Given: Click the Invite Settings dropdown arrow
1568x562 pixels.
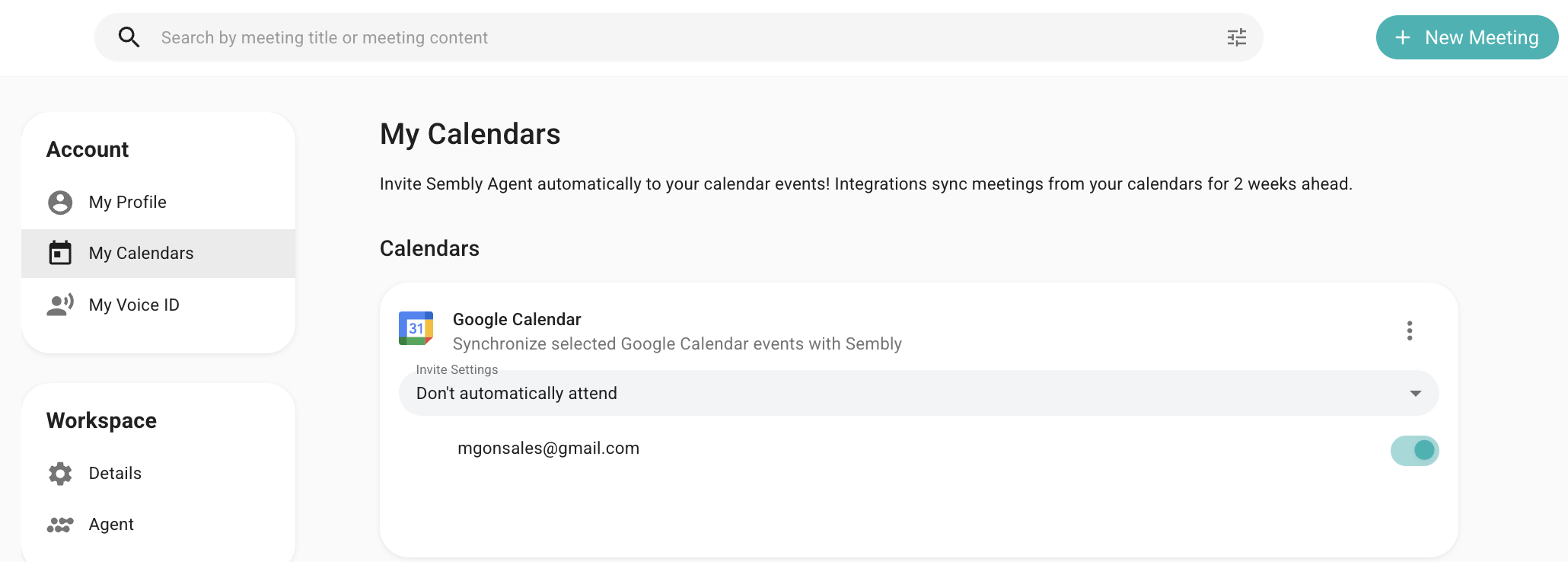Looking at the screenshot, I should coord(1416,394).
